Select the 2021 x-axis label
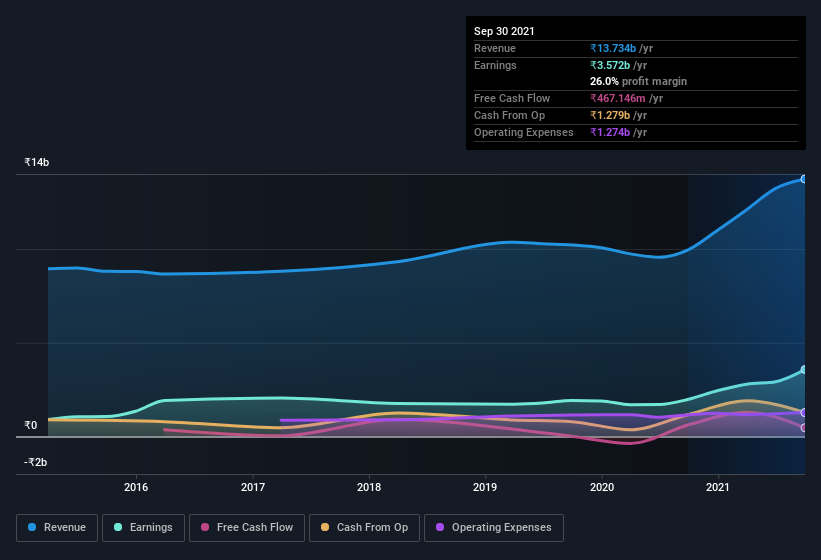 pyautogui.click(x=718, y=487)
